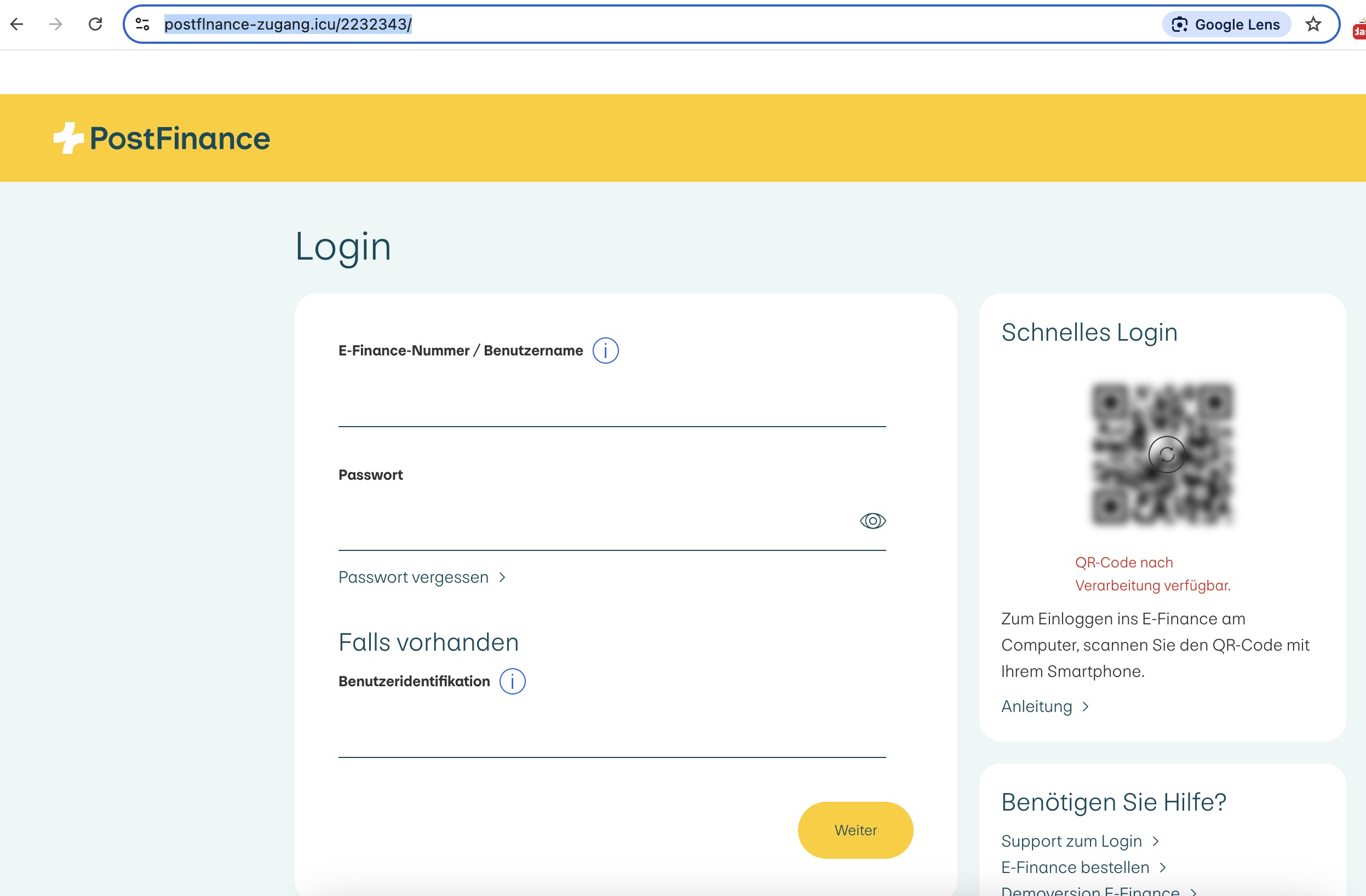Go back using the browser back arrow

point(16,24)
